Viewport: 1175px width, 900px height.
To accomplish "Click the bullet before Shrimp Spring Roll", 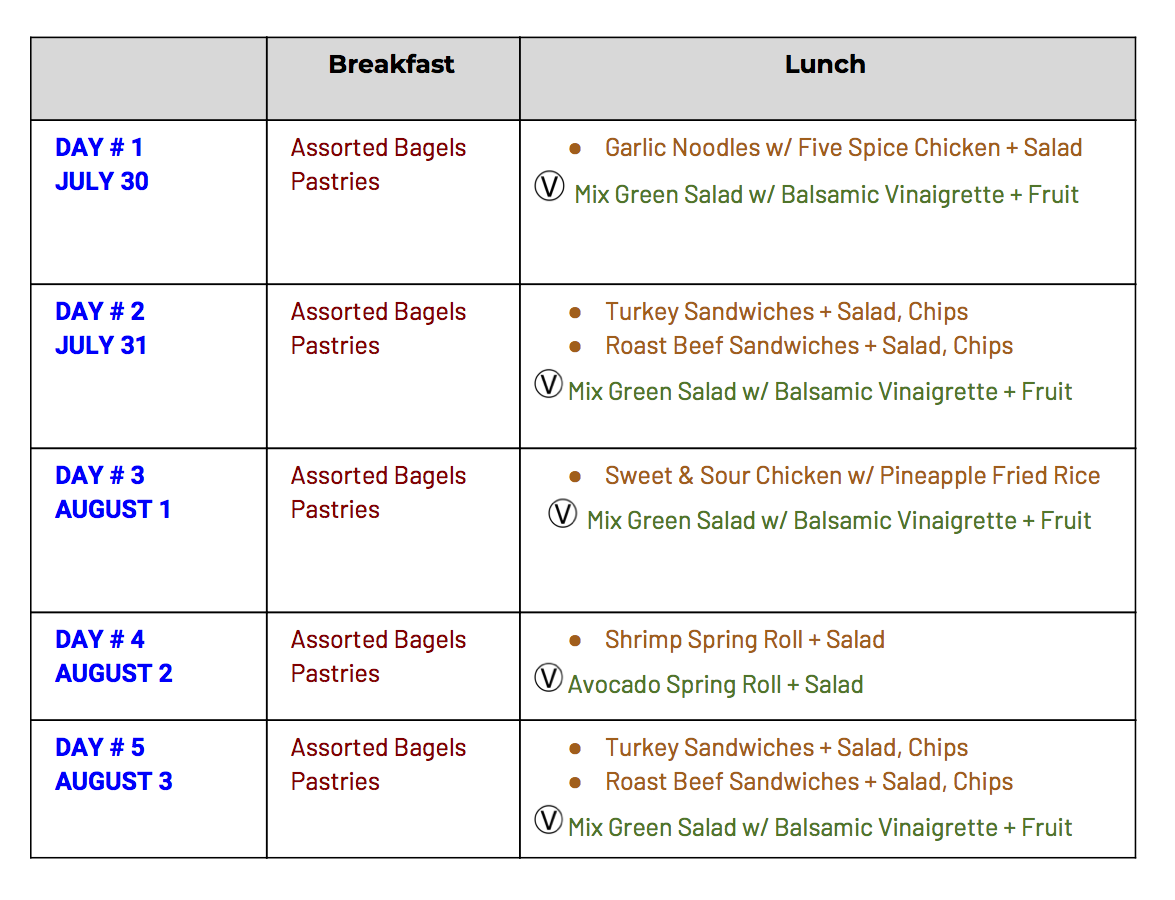I will click(x=575, y=640).
